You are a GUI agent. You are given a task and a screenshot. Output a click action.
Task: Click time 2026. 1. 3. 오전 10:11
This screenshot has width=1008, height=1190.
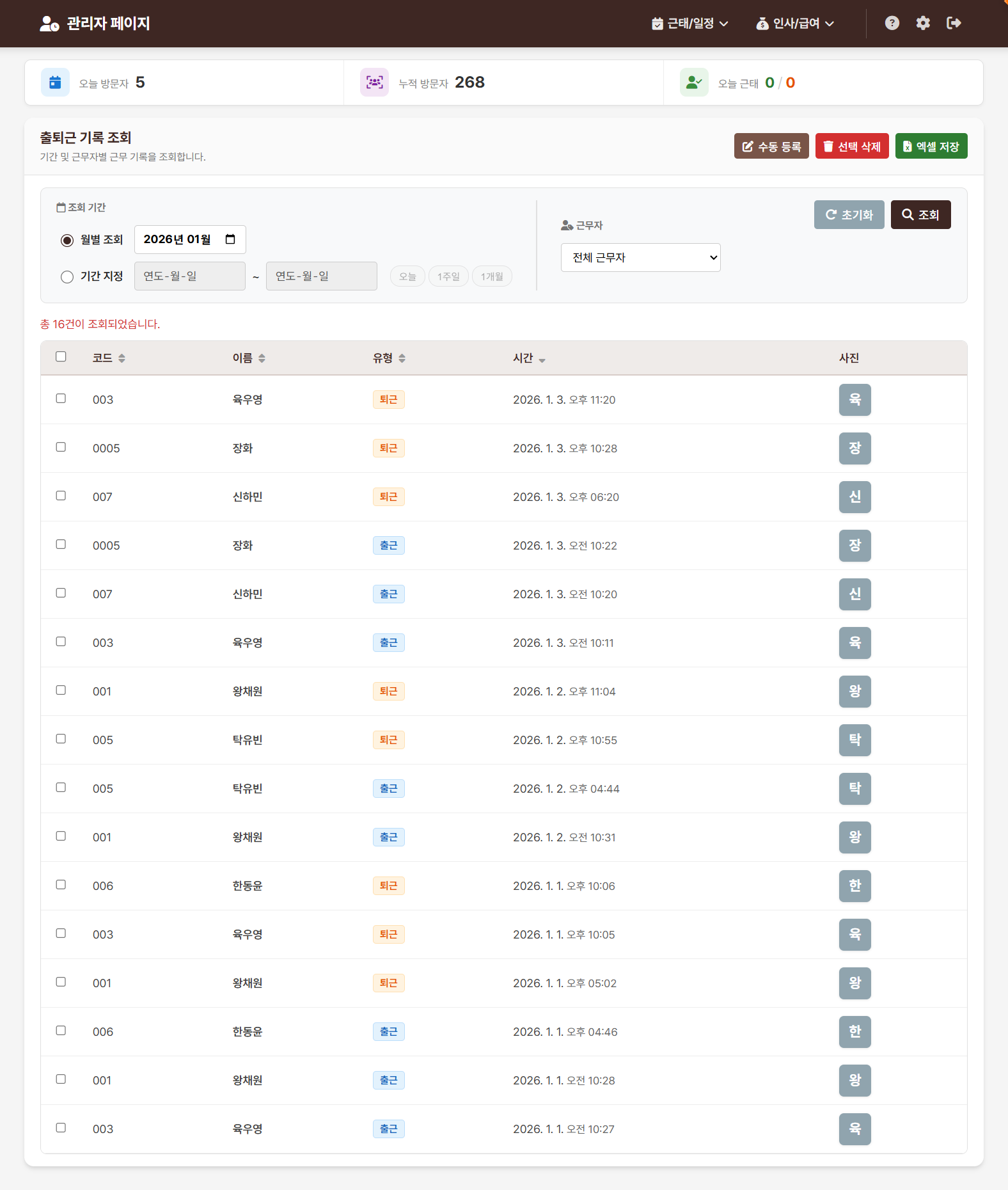tap(563, 643)
